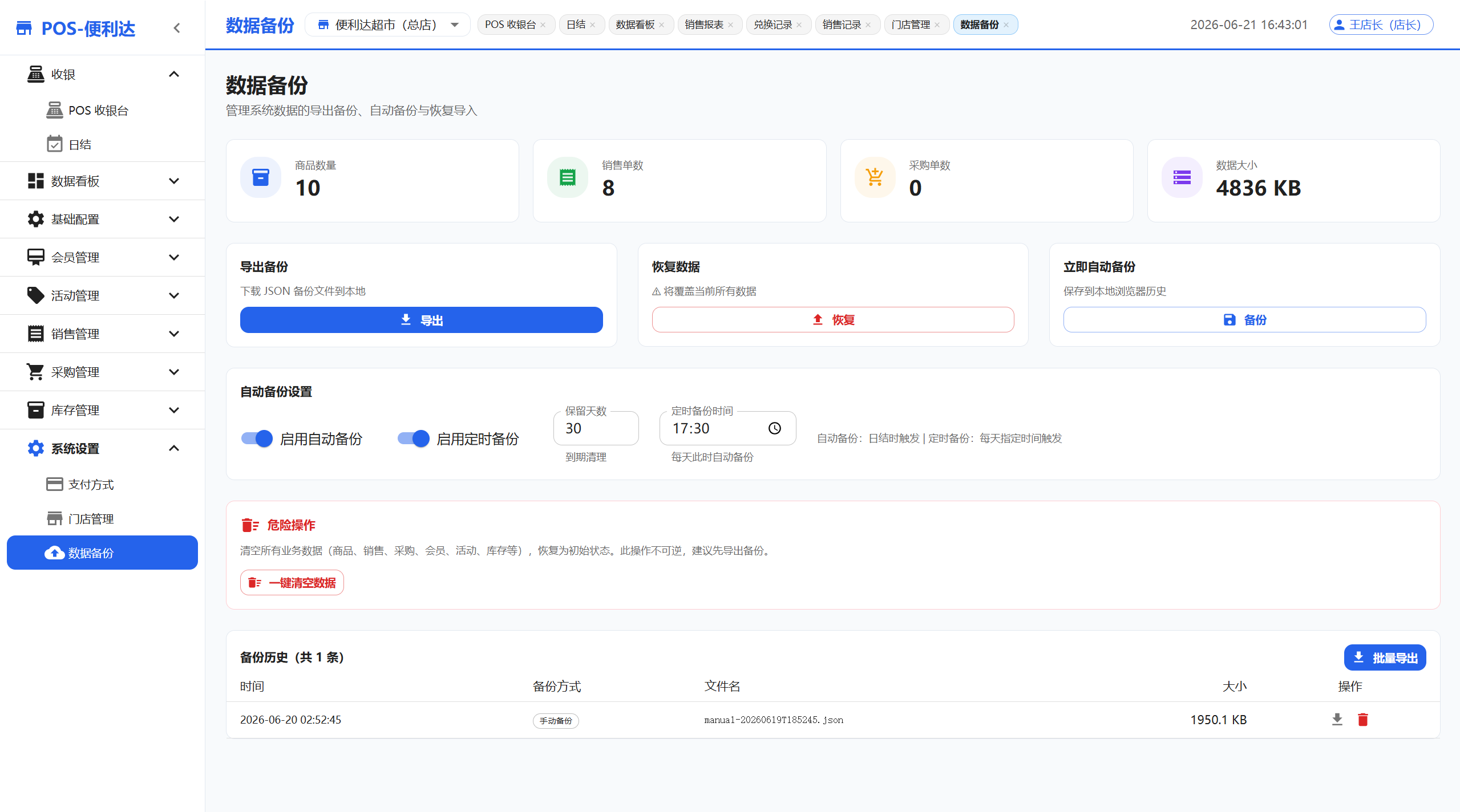
Task: Open the 王店长（店长） user menu
Action: 1381,25
